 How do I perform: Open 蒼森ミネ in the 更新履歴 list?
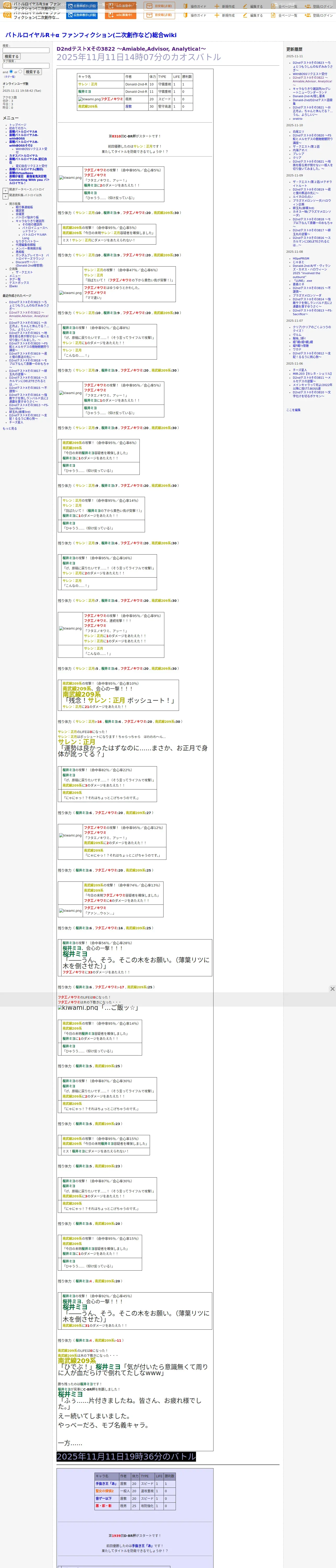[x=298, y=284]
